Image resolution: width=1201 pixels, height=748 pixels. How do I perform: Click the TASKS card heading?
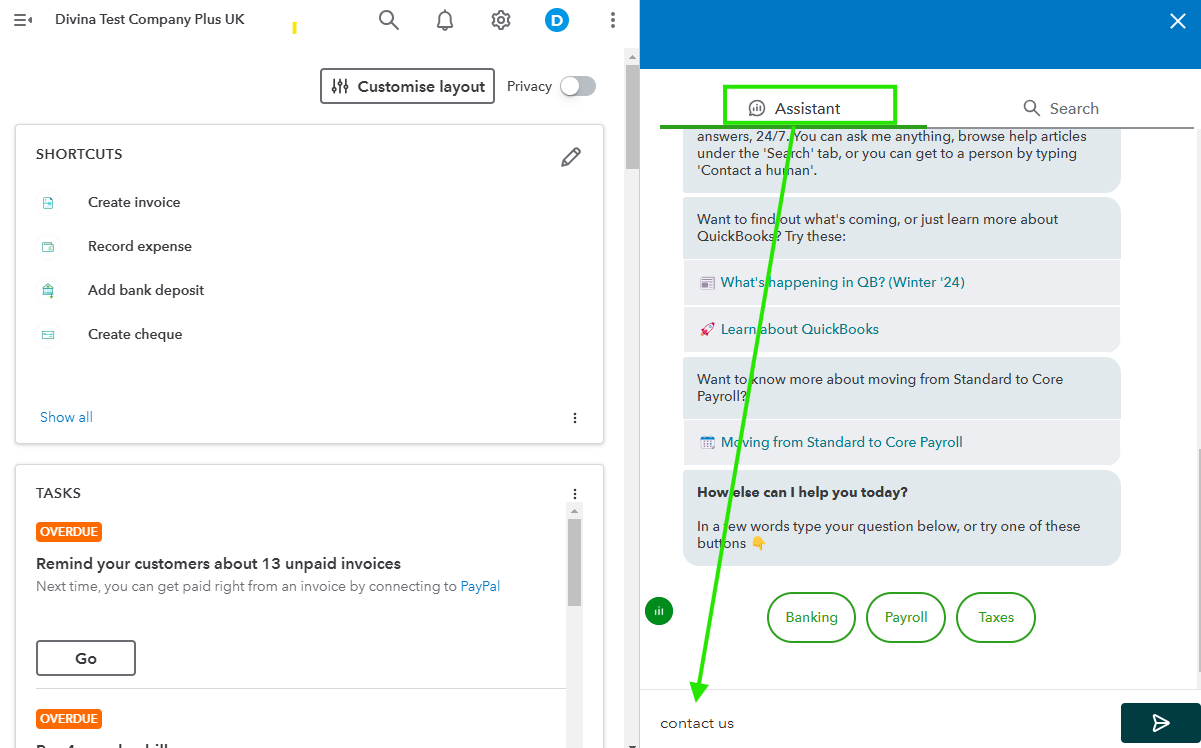(x=58, y=493)
